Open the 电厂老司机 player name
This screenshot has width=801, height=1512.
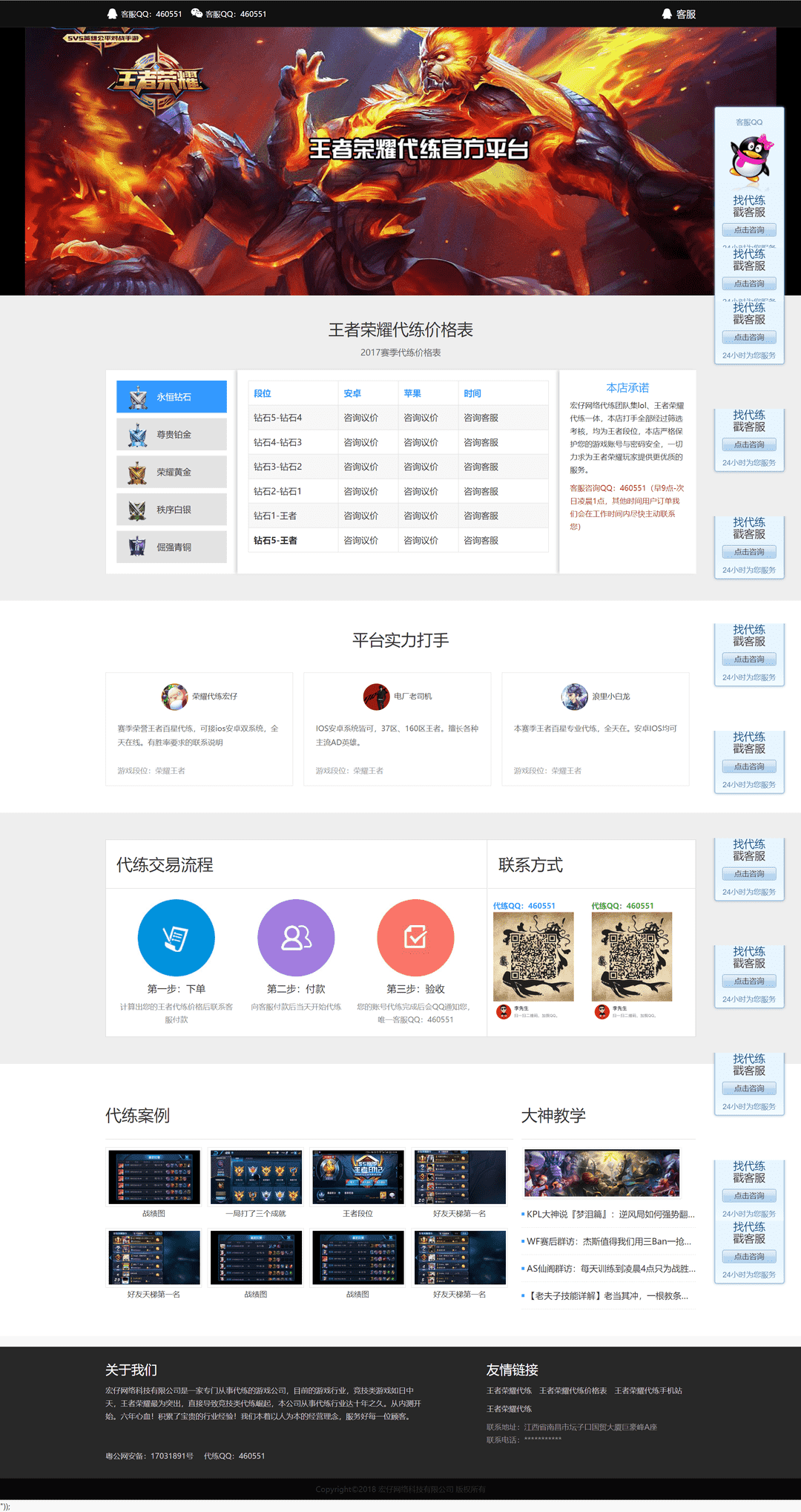point(413,697)
